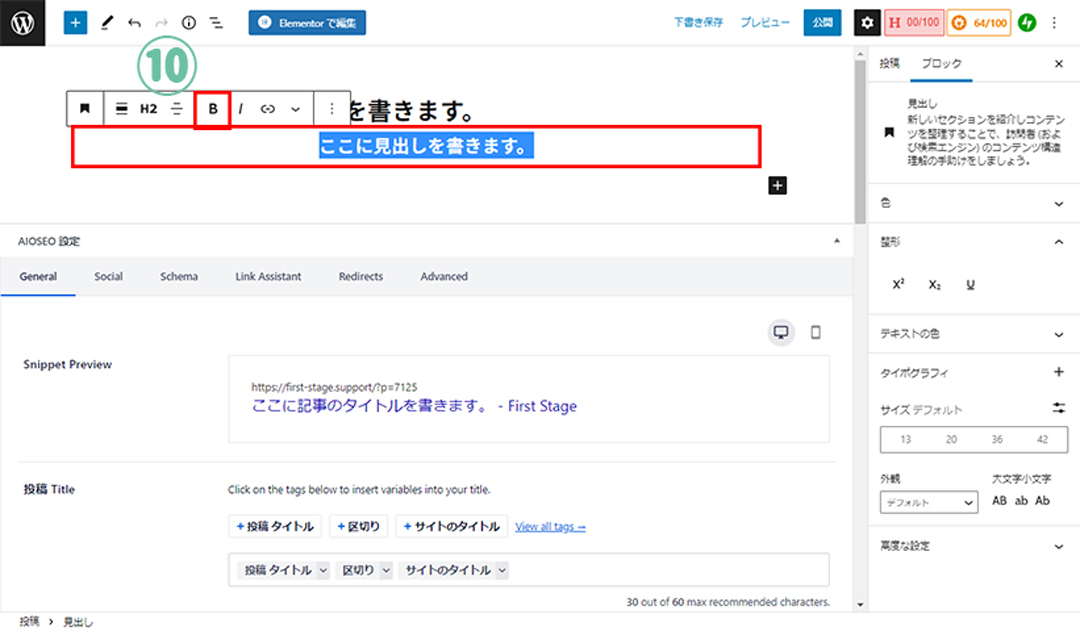Toggle underline in the formatting panel

[x=970, y=284]
